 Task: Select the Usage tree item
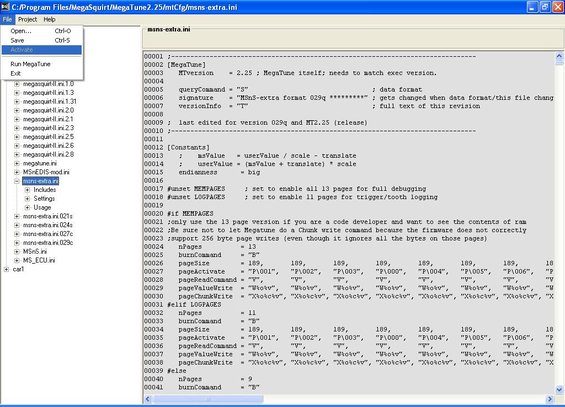point(42,207)
